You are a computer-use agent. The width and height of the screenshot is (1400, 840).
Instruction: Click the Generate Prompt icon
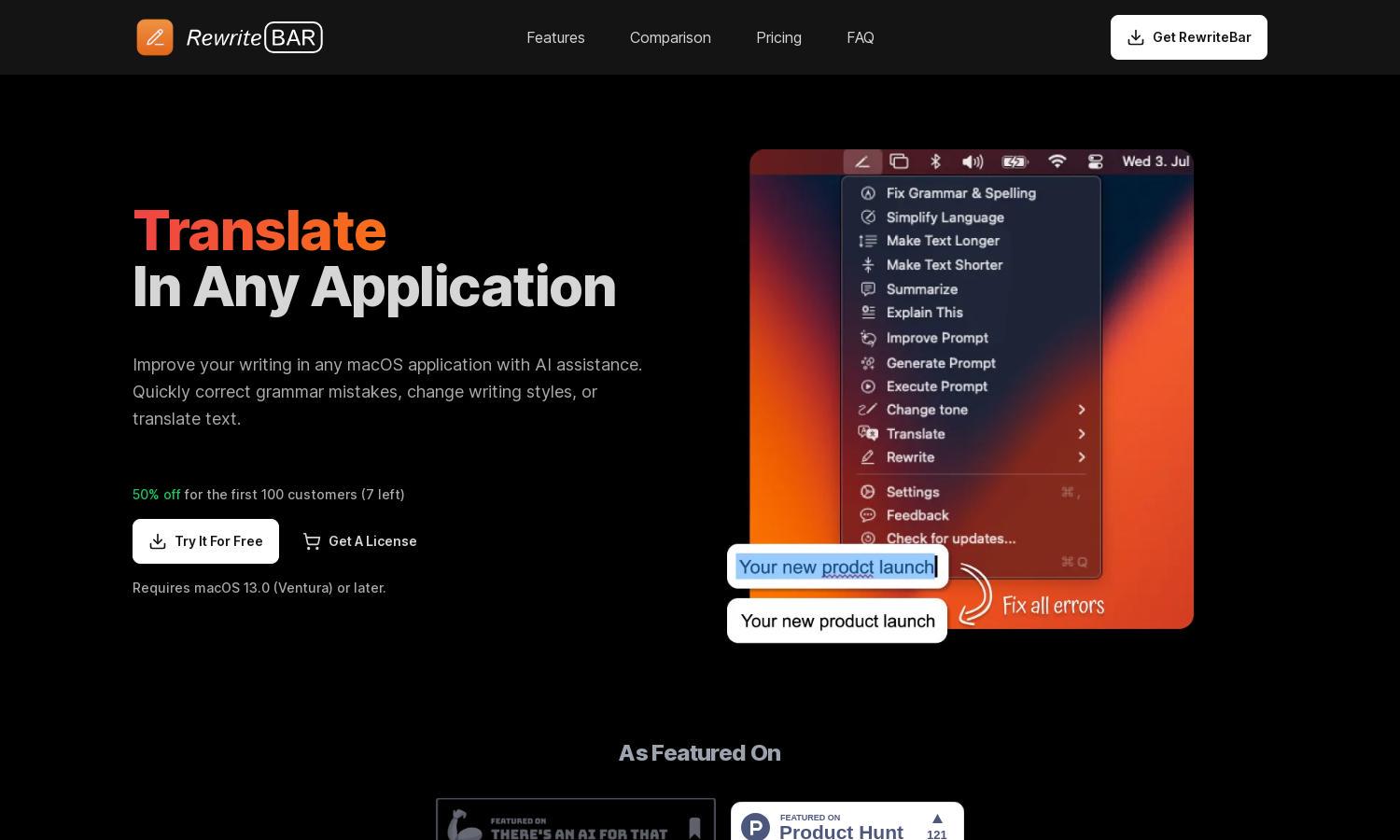[x=868, y=363]
